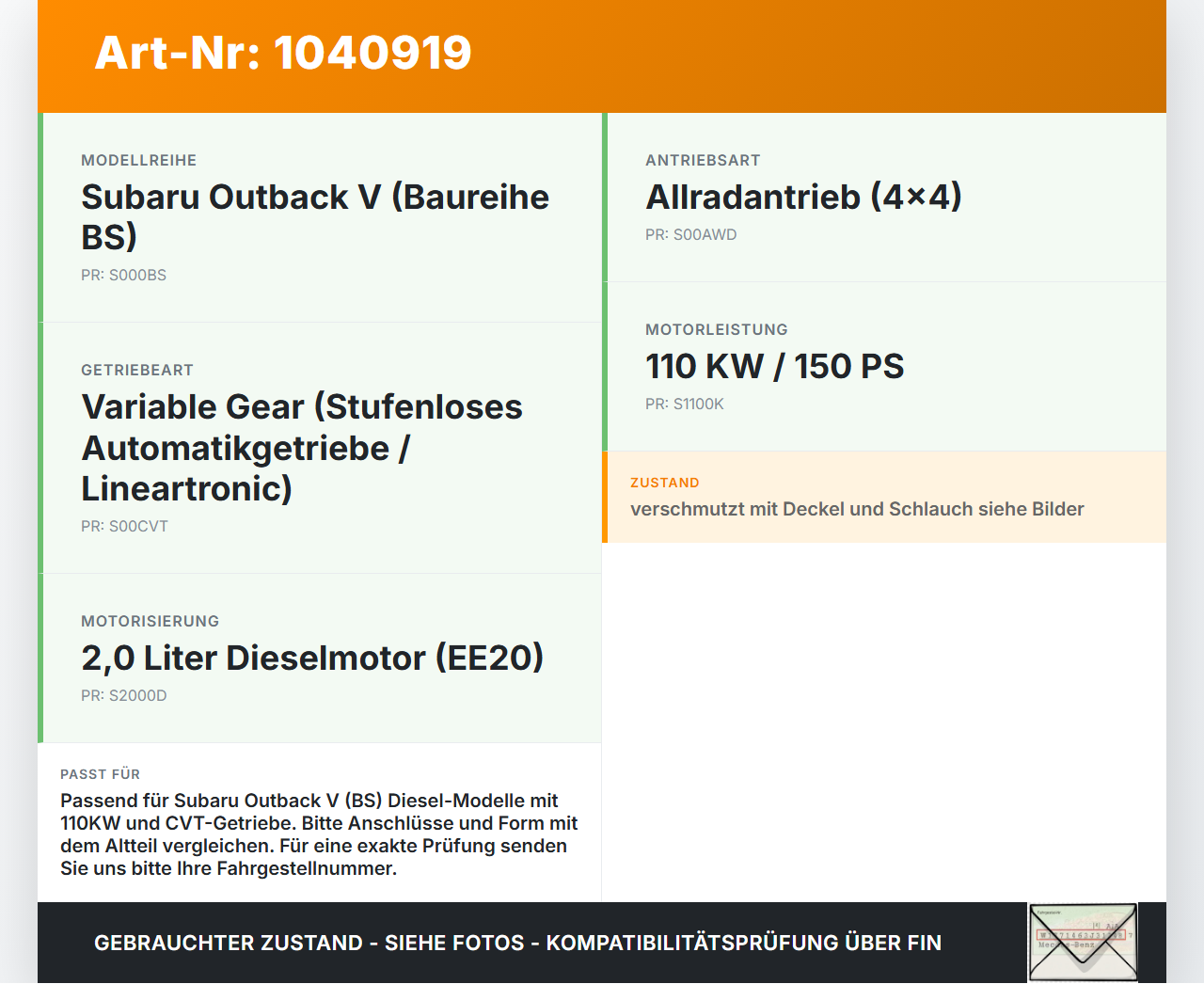1204x984 pixels.
Task: Click the GETRIEBEART label
Action: [x=137, y=371]
